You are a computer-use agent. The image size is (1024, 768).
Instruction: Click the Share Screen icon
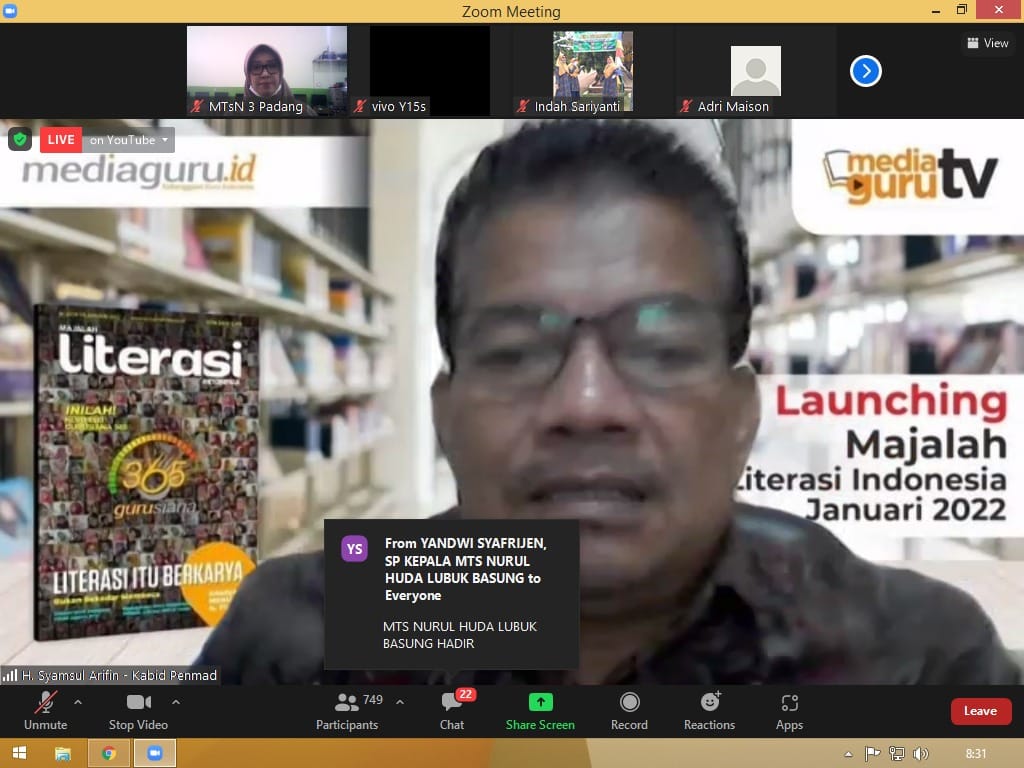(540, 702)
